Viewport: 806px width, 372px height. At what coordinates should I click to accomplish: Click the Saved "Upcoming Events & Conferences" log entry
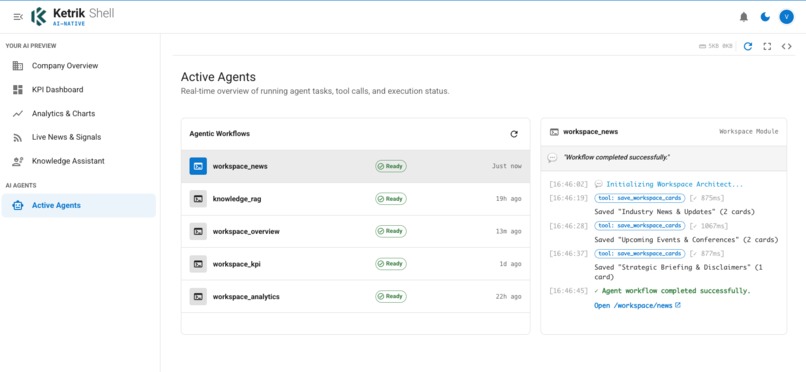(x=686, y=239)
